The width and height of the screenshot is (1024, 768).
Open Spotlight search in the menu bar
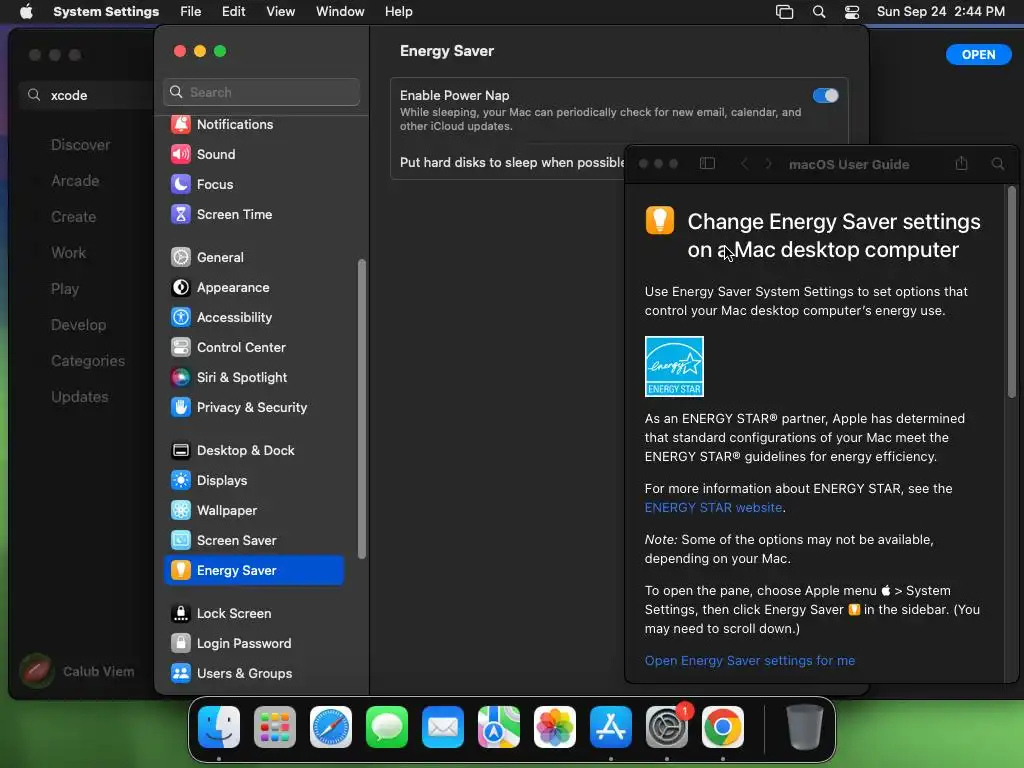(x=818, y=12)
